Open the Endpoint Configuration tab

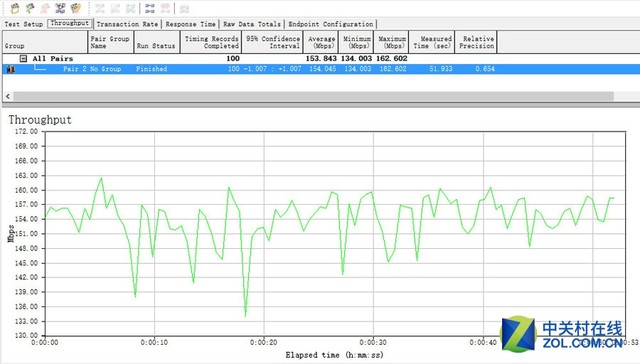coord(331,24)
